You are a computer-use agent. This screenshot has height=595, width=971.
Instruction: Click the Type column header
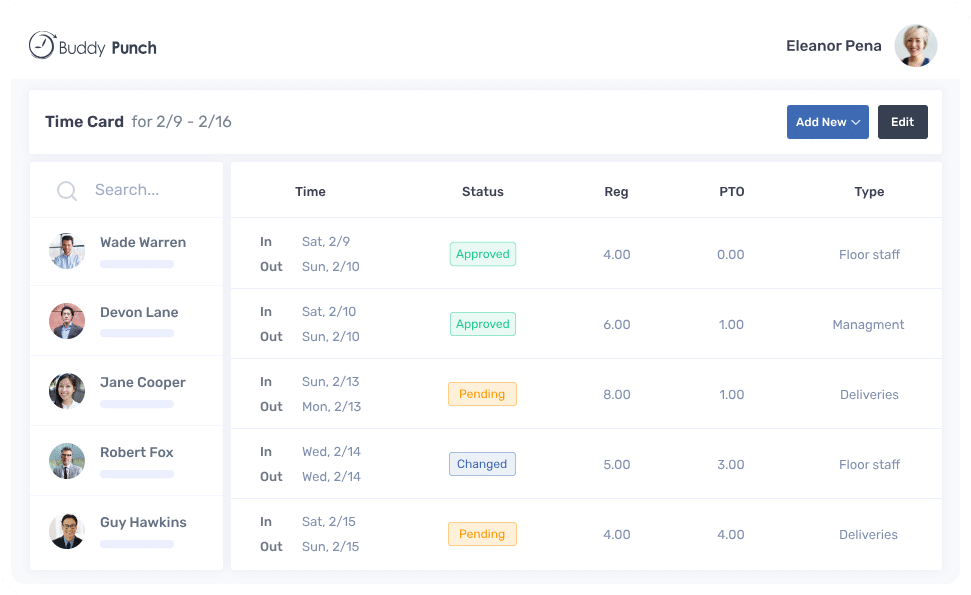point(869,192)
